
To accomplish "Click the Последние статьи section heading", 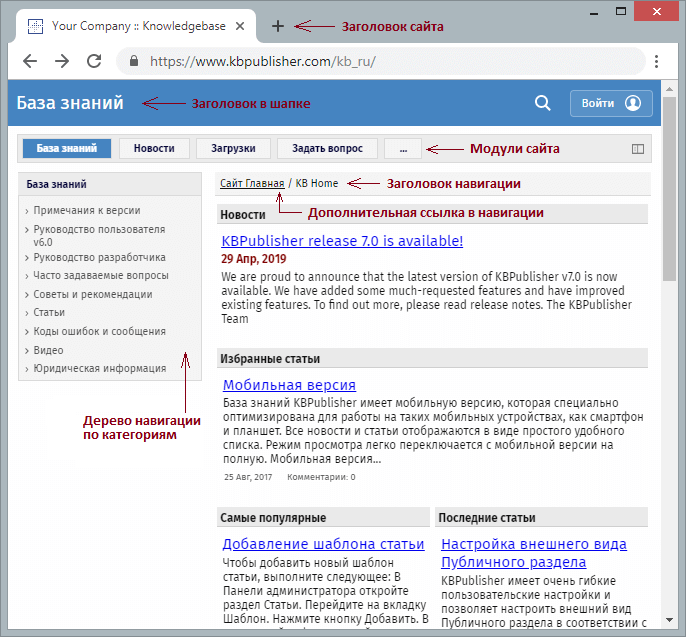I will [x=487, y=518].
